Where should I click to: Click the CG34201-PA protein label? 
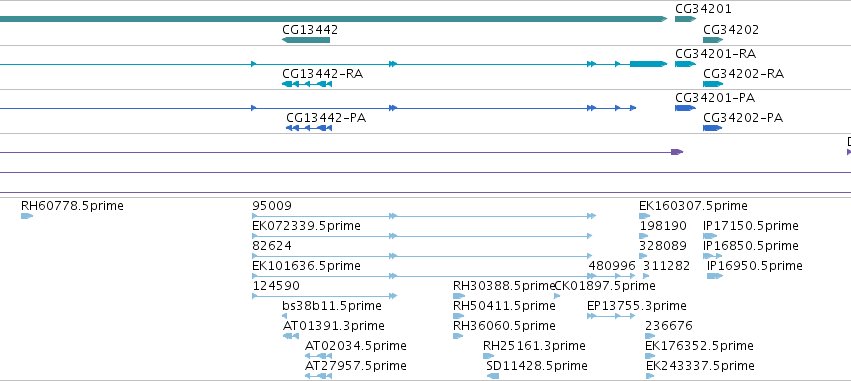715,98
